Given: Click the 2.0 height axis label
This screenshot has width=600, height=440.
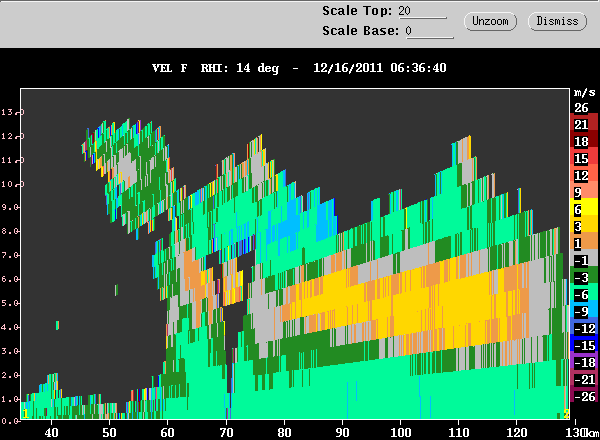Looking at the screenshot, I should point(11,375).
